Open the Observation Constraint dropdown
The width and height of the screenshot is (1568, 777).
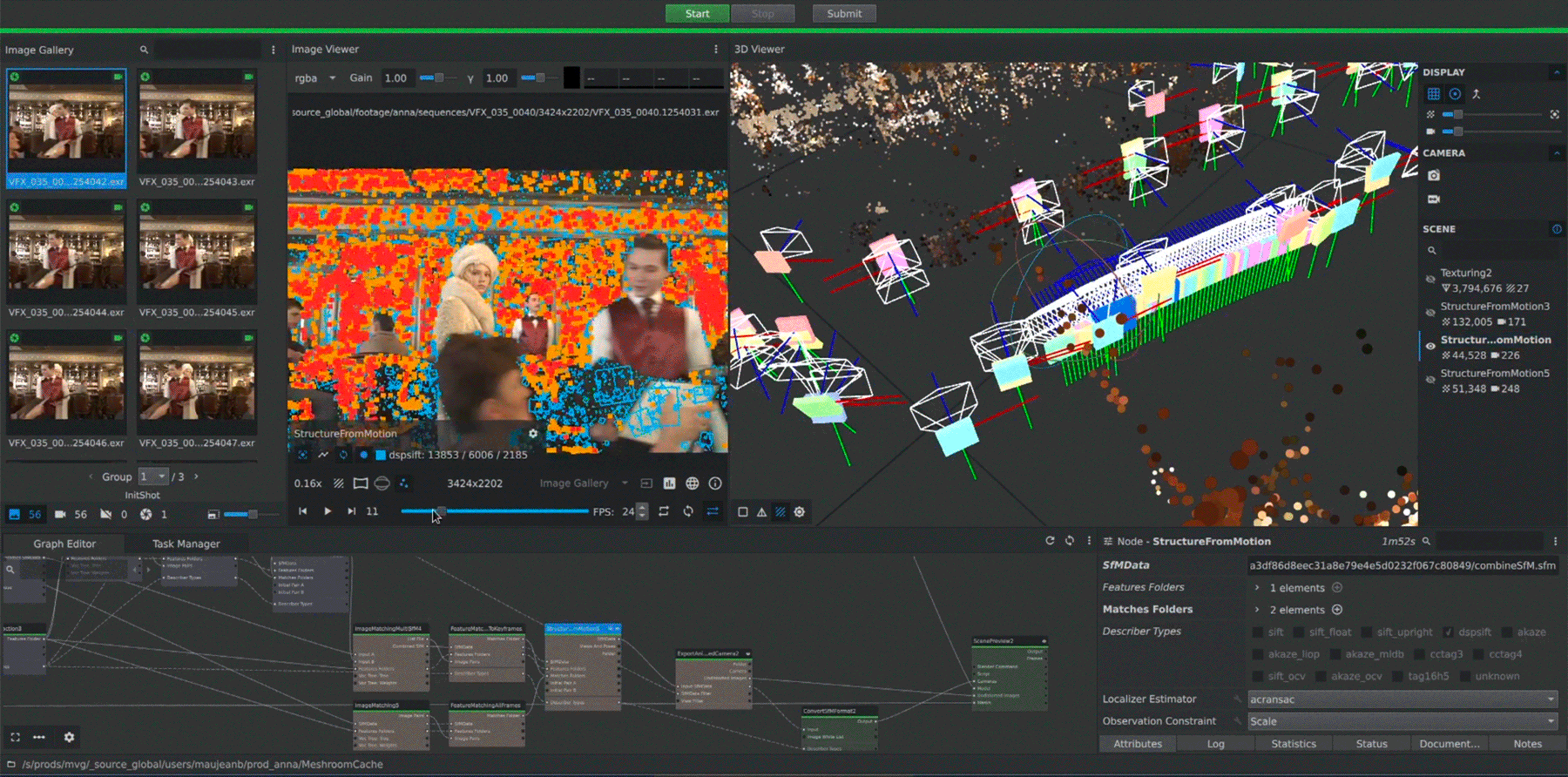click(x=1402, y=721)
